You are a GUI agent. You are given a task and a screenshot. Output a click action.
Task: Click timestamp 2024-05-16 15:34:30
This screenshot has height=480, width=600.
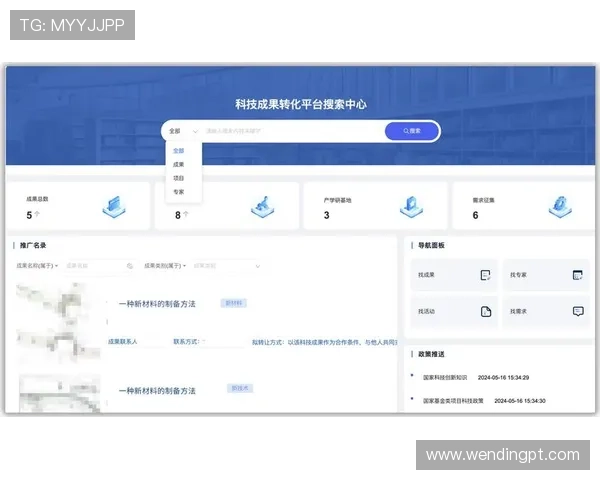pyautogui.click(x=520, y=401)
